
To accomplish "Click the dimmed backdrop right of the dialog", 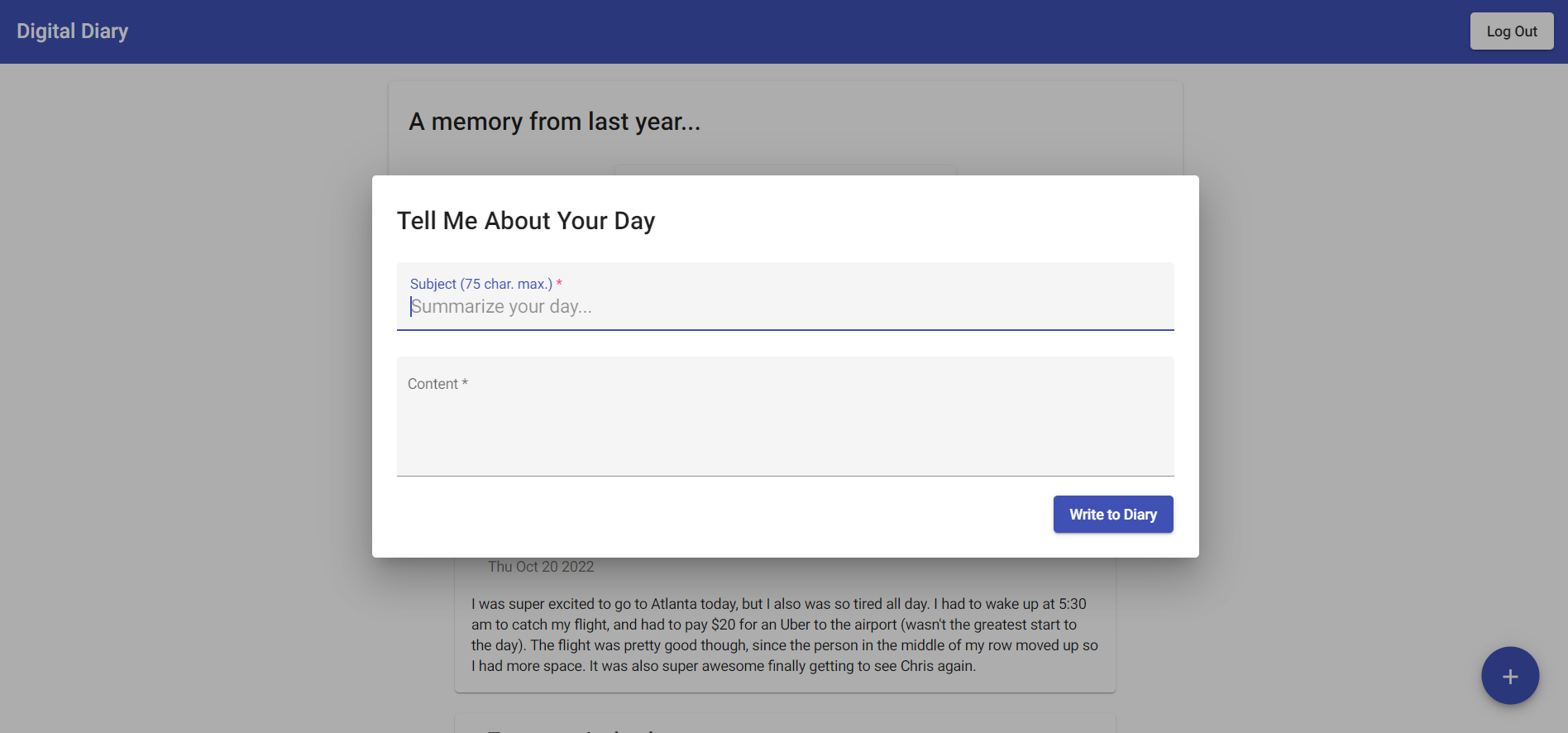I will tap(1381, 372).
